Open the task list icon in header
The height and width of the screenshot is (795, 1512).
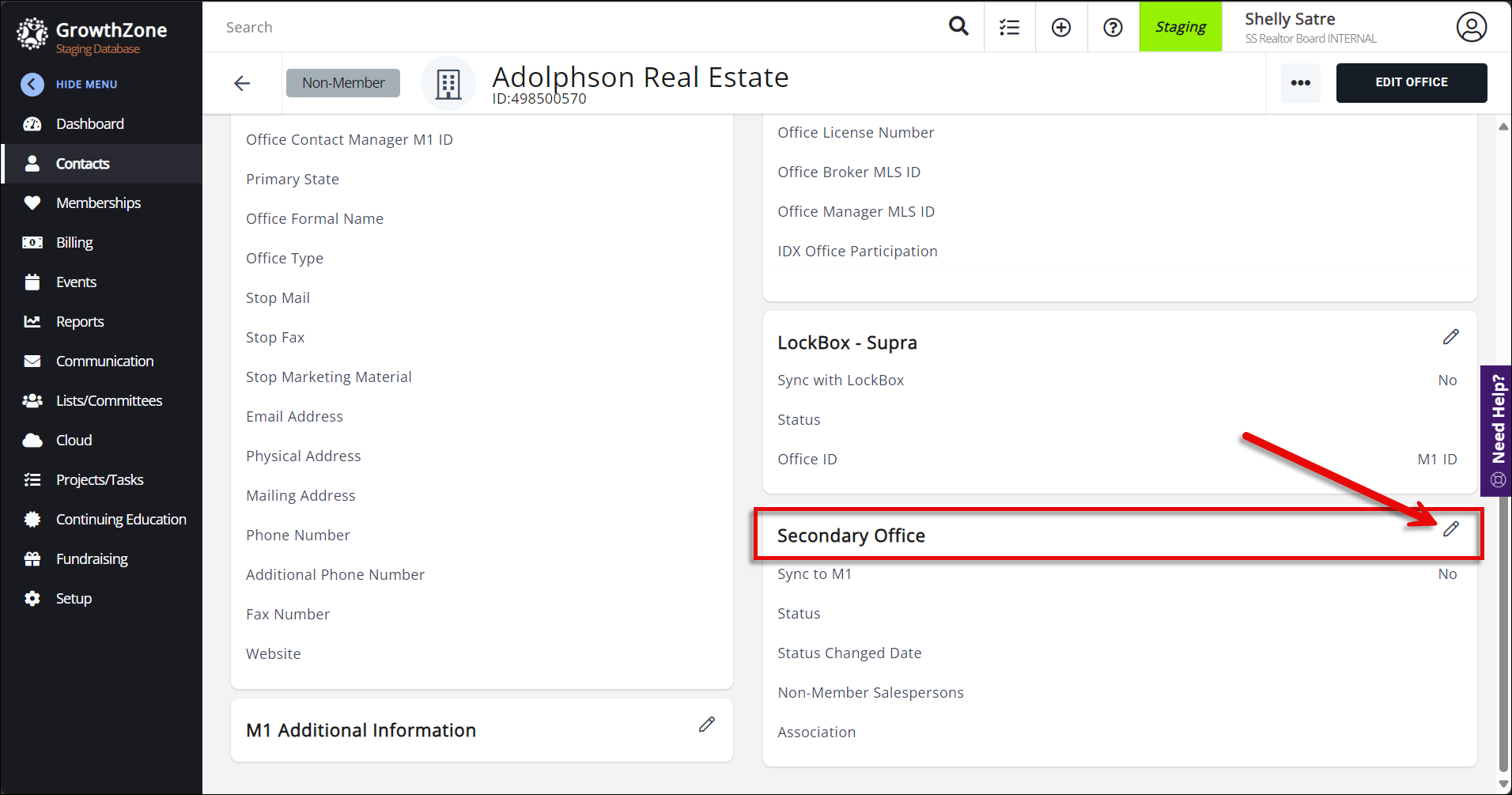1009,28
